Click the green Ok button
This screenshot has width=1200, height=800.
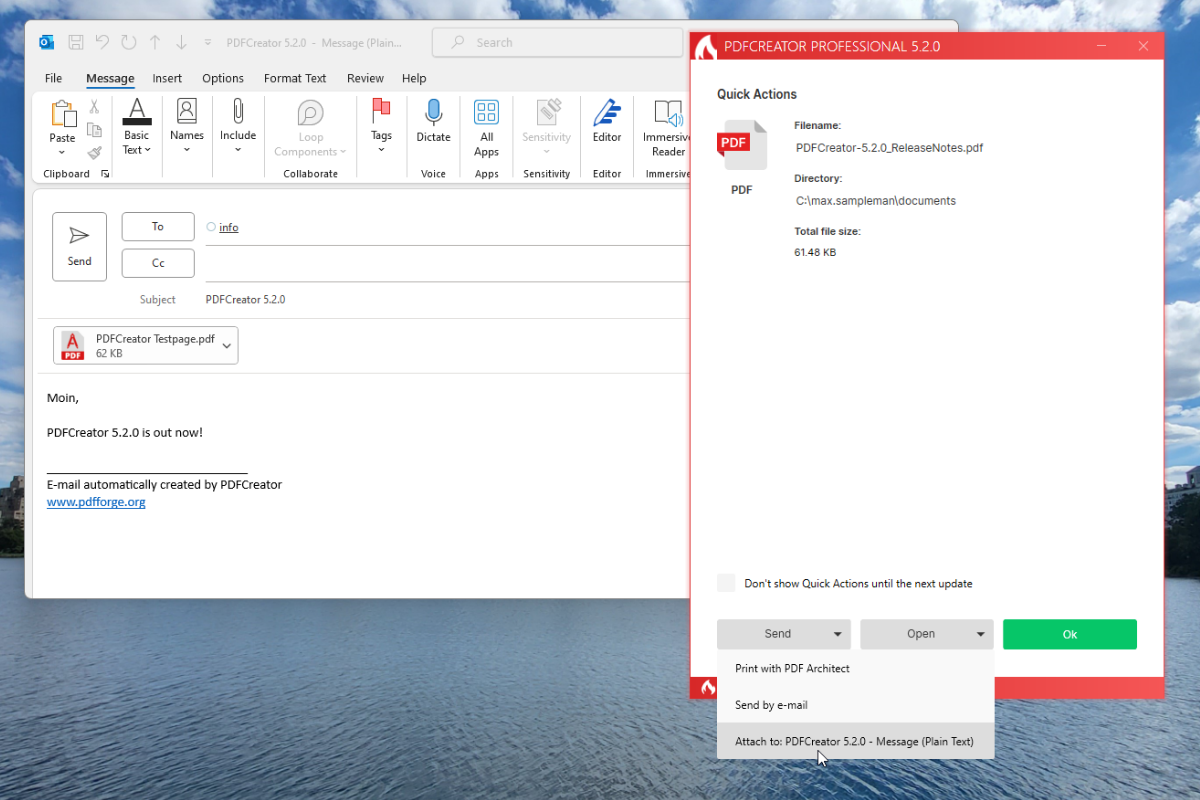point(1070,634)
